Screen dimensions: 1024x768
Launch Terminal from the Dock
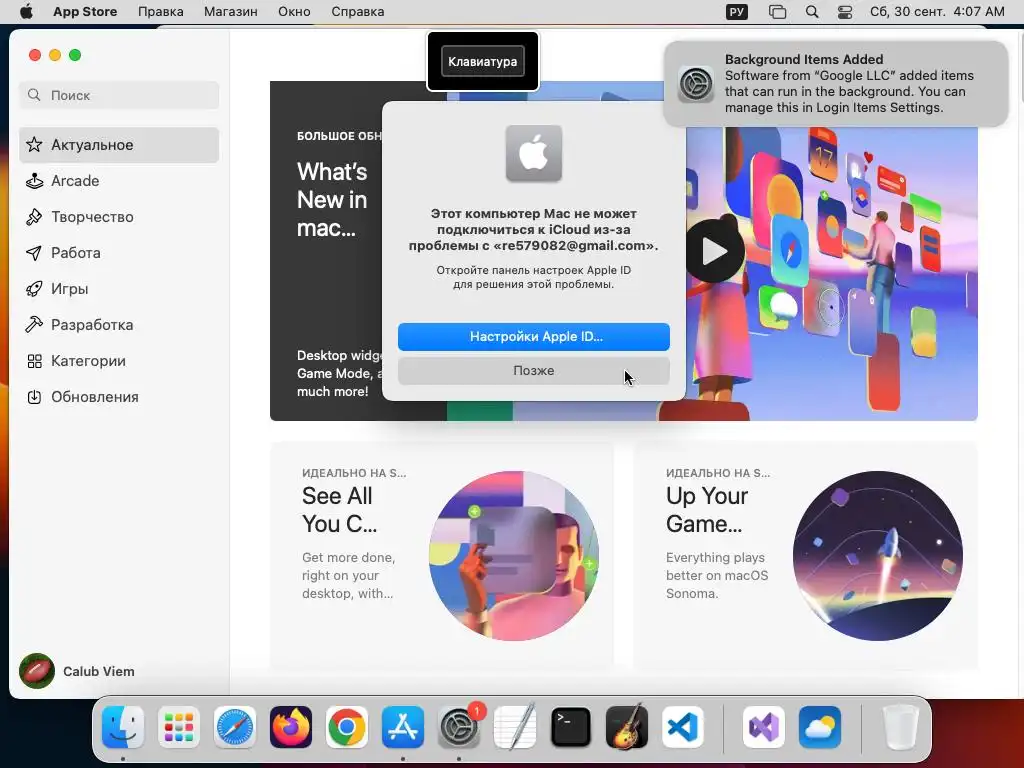click(x=571, y=727)
